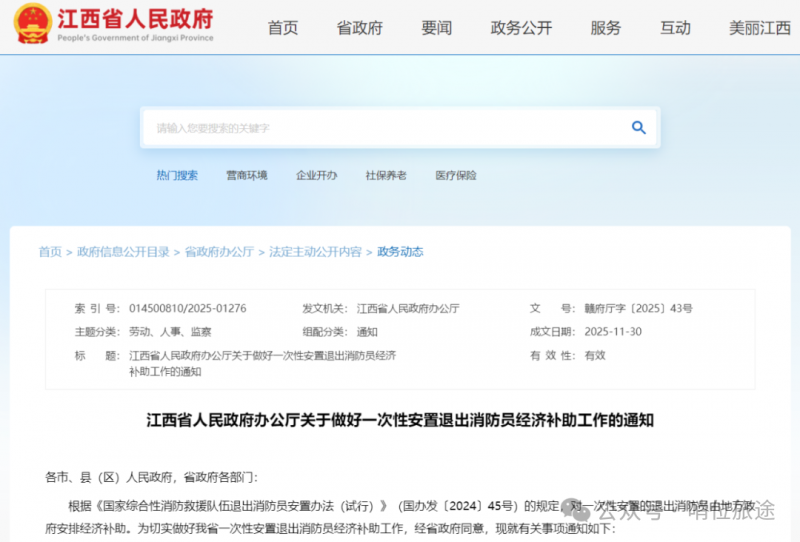Click the magnifier search icon
Image resolution: width=800 pixels, height=542 pixels.
638,127
